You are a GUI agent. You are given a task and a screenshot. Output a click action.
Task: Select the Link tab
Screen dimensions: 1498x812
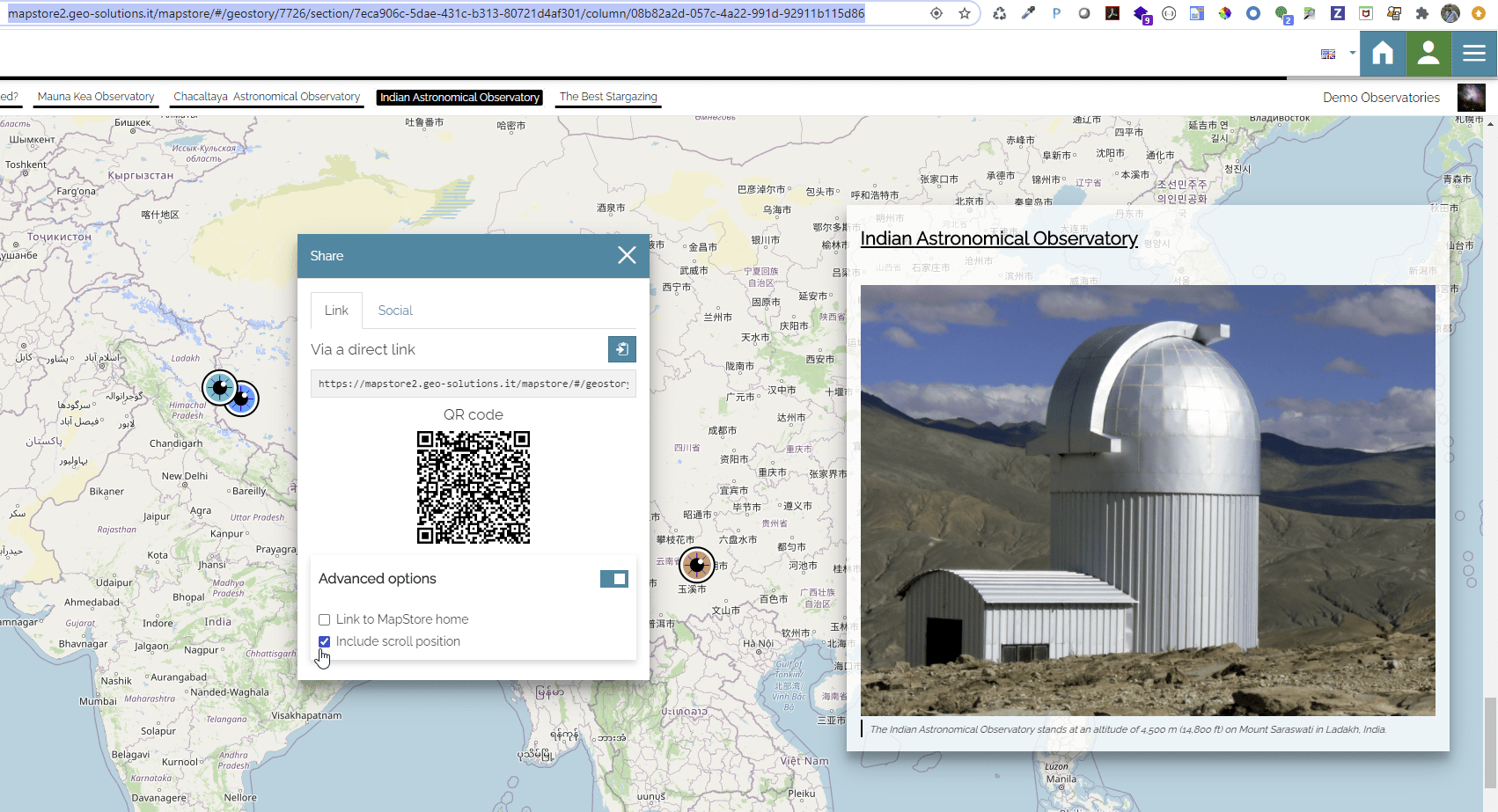point(336,311)
